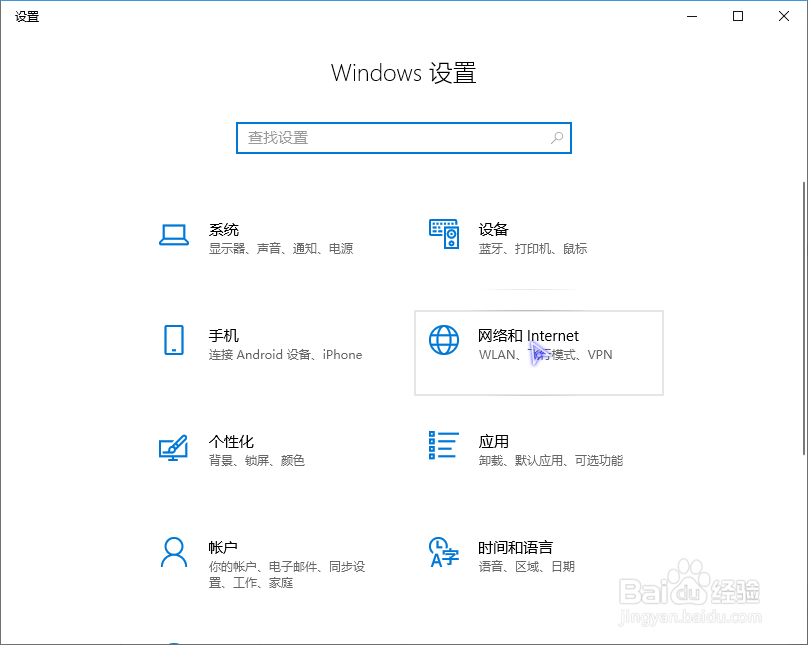Select the 手机 category title
The height and width of the screenshot is (645, 808).
[x=224, y=336]
